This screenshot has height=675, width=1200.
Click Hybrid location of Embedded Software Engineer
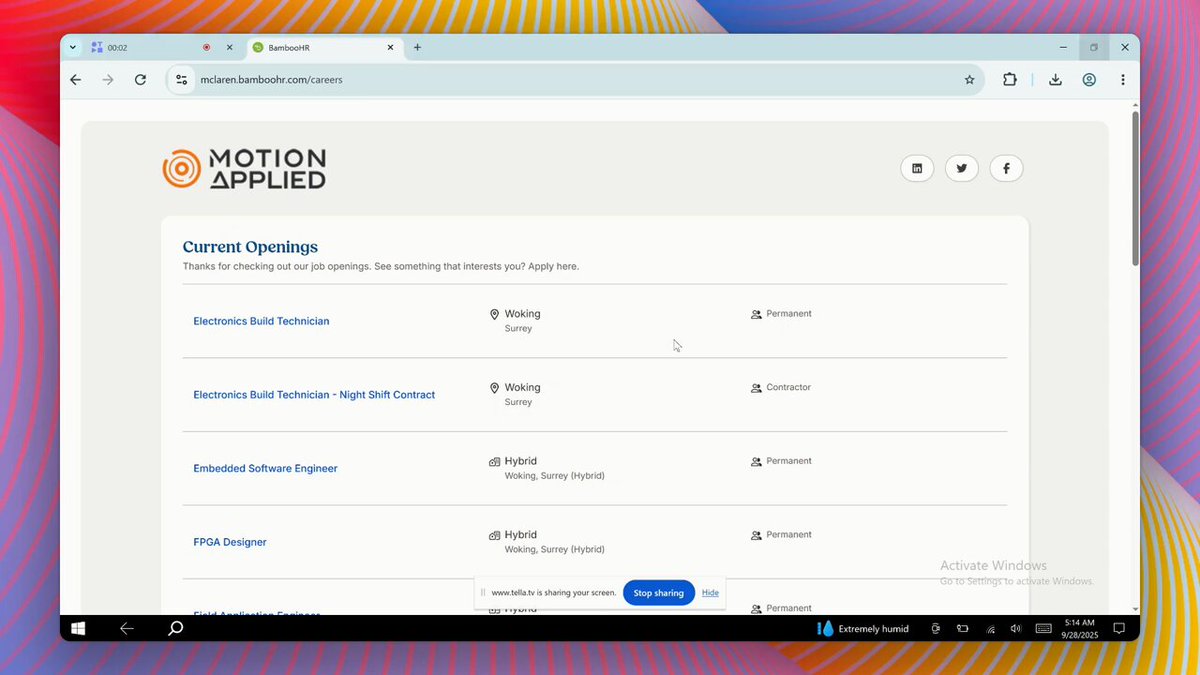tap(520, 461)
